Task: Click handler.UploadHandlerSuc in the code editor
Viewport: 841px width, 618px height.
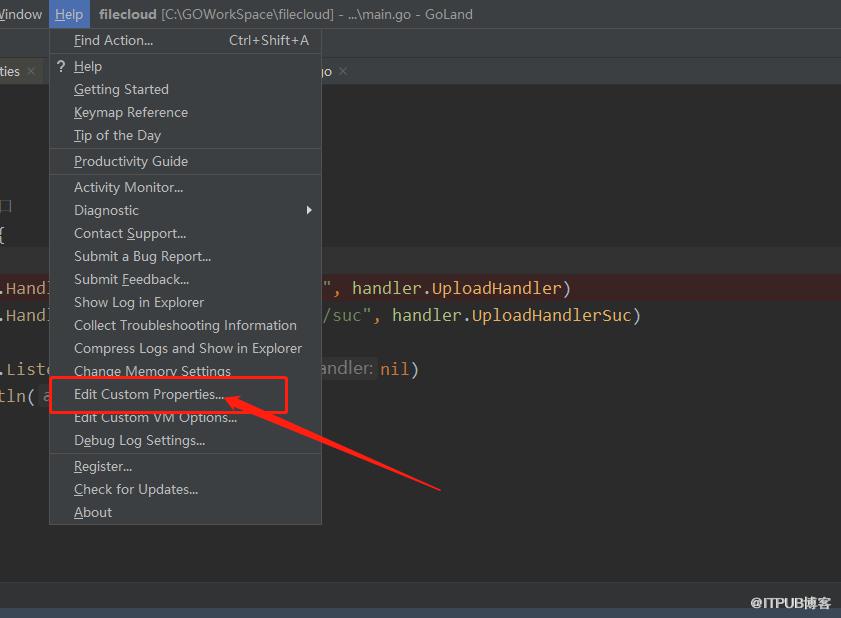Action: [512, 315]
